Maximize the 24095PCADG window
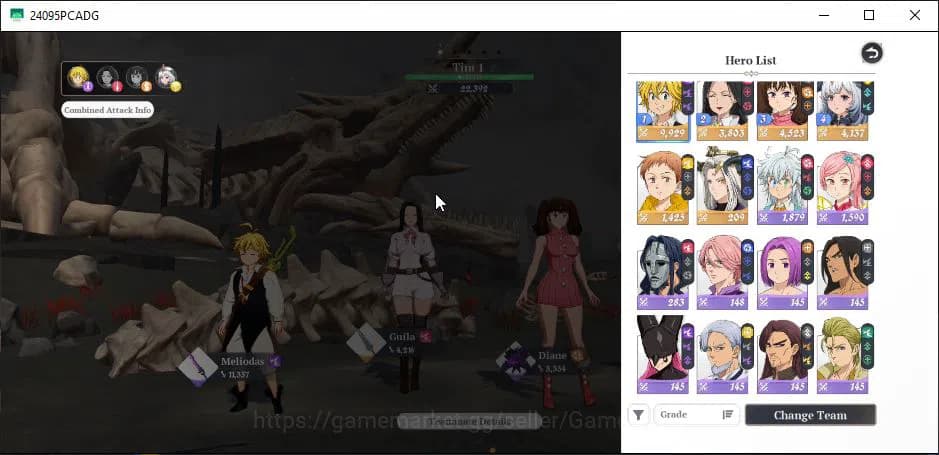Screen dimensions: 939x455 click(x=869, y=15)
